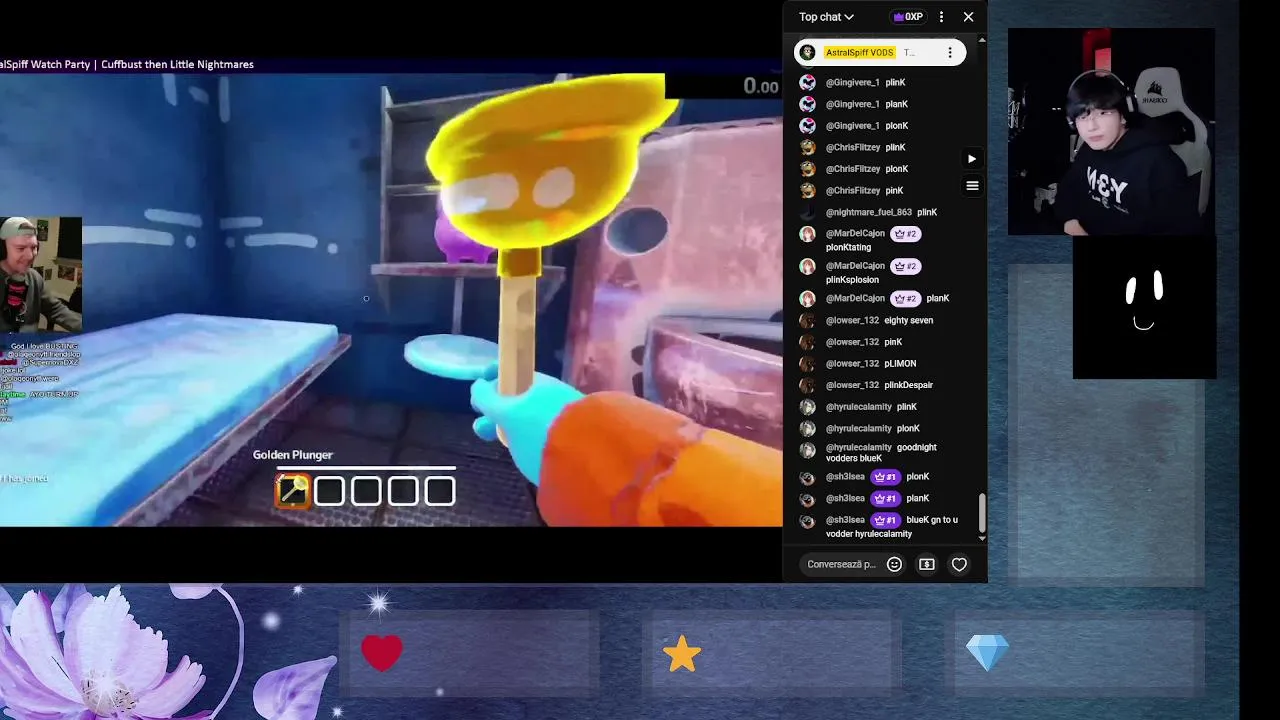Click the #1 badge on 'blueK gn' message
Screen dimensions: 1280x720
(884, 520)
